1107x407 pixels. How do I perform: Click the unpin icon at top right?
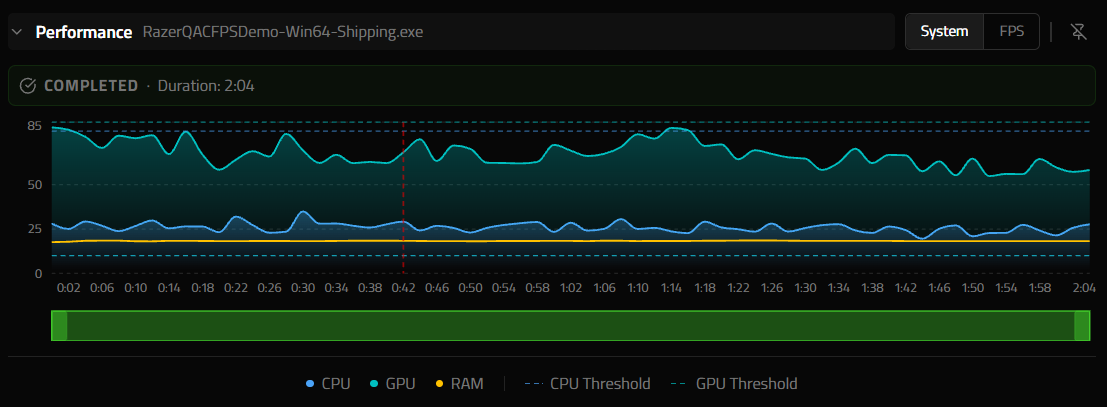tap(1078, 31)
